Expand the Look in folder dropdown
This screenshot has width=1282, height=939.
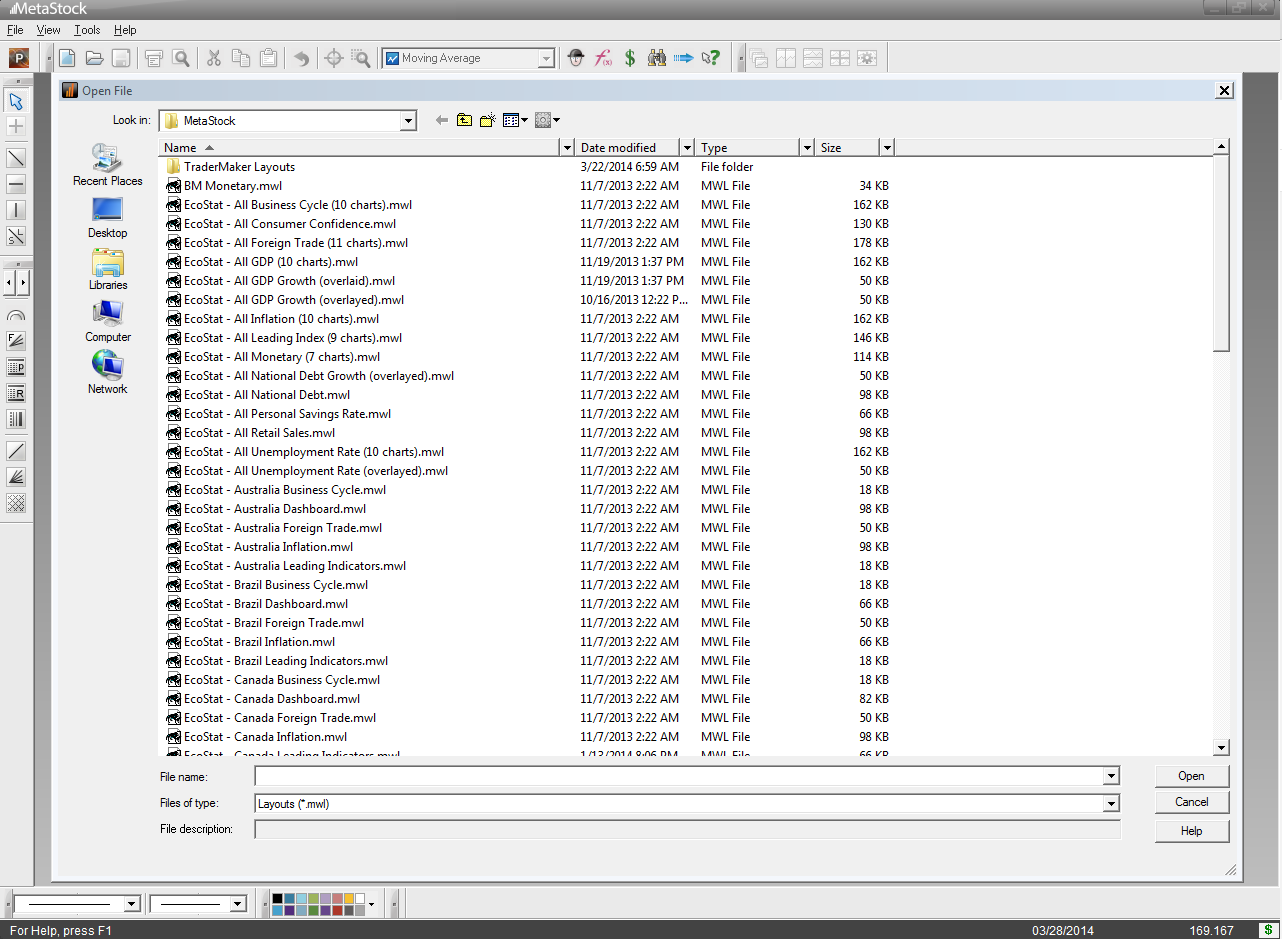408,121
